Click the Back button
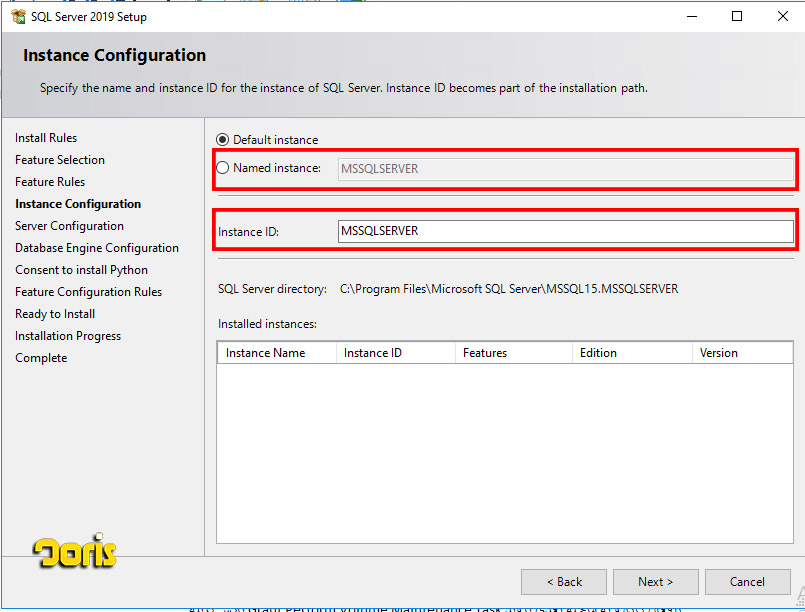Screen dimensions: 805x612 [x=564, y=582]
